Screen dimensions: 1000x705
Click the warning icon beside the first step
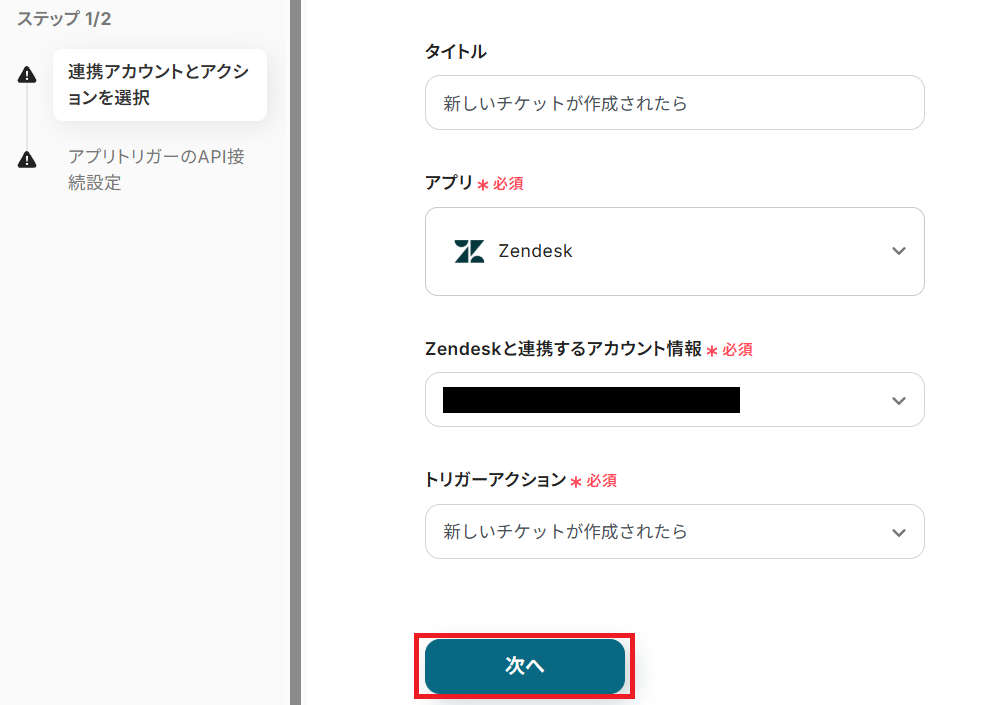click(x=27, y=74)
